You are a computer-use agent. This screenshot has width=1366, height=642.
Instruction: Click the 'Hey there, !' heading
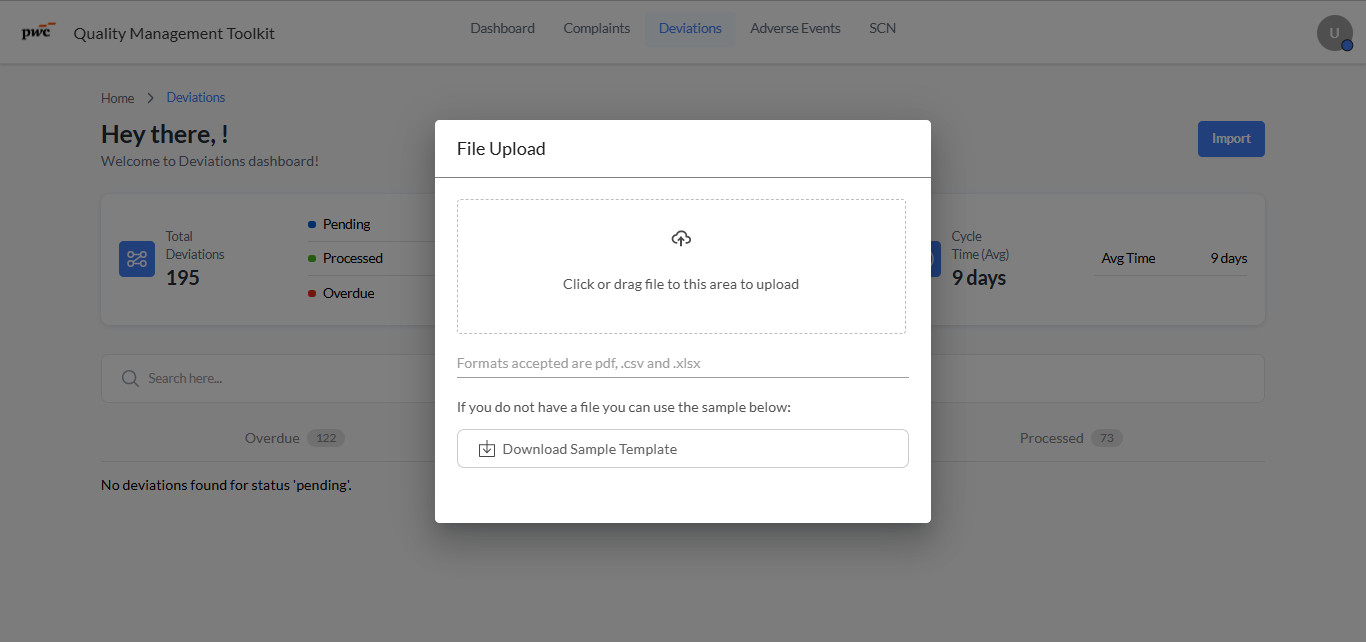point(165,134)
